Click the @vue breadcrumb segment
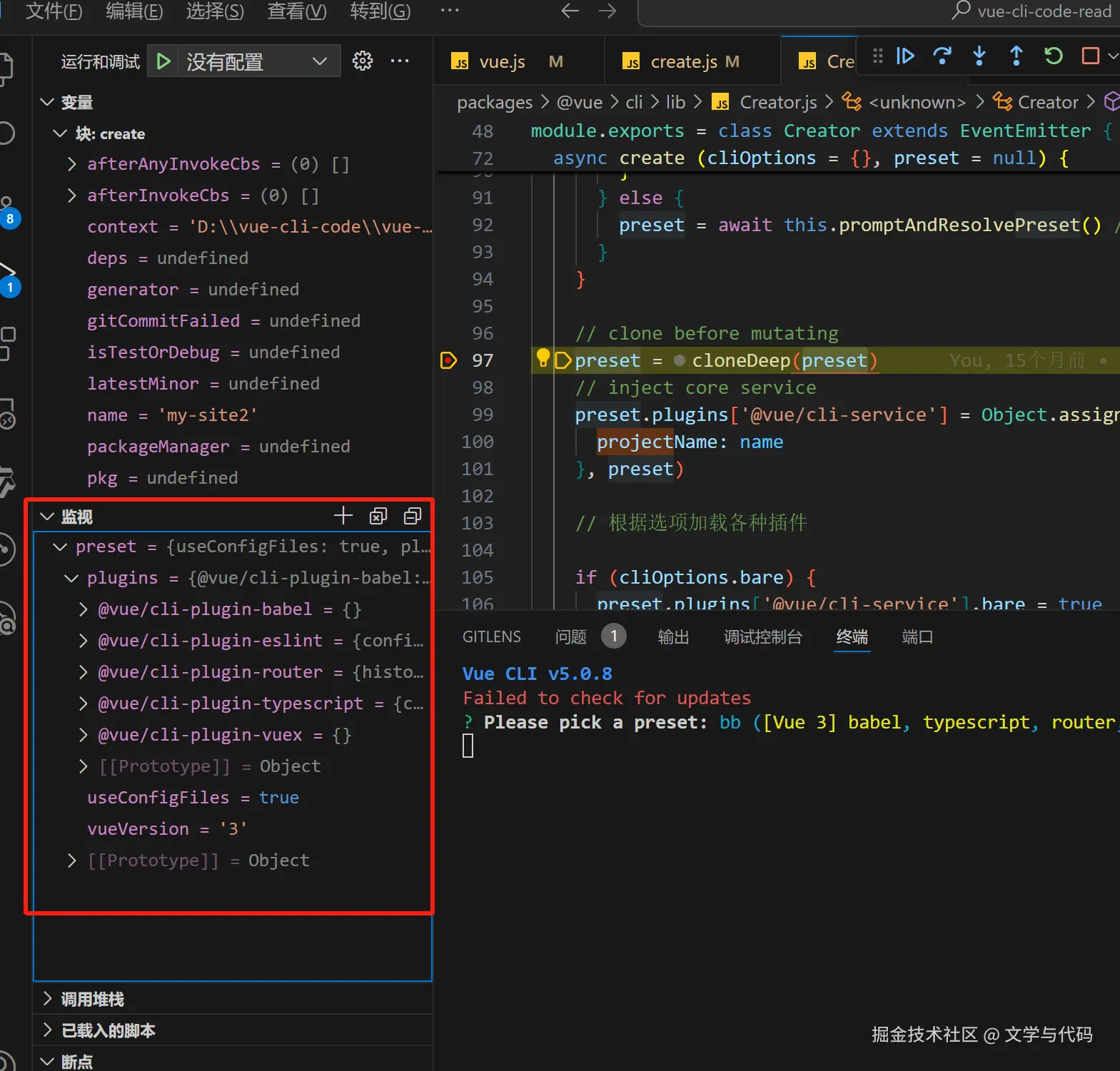 pos(580,103)
